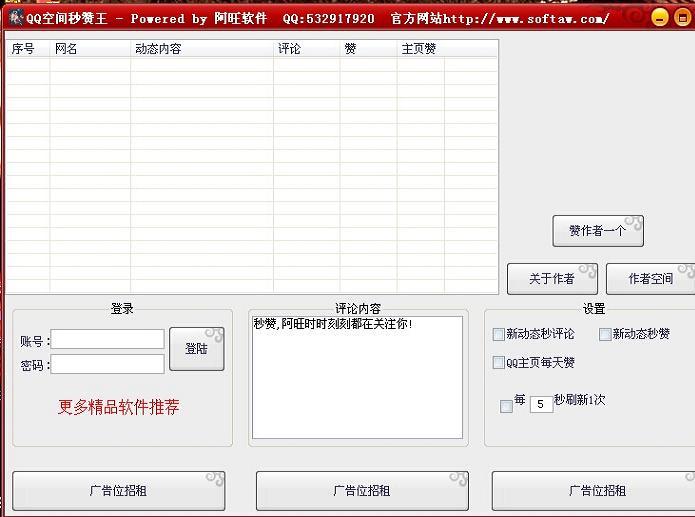
Task: Focus the 密码 input field
Action: [x=107, y=364]
